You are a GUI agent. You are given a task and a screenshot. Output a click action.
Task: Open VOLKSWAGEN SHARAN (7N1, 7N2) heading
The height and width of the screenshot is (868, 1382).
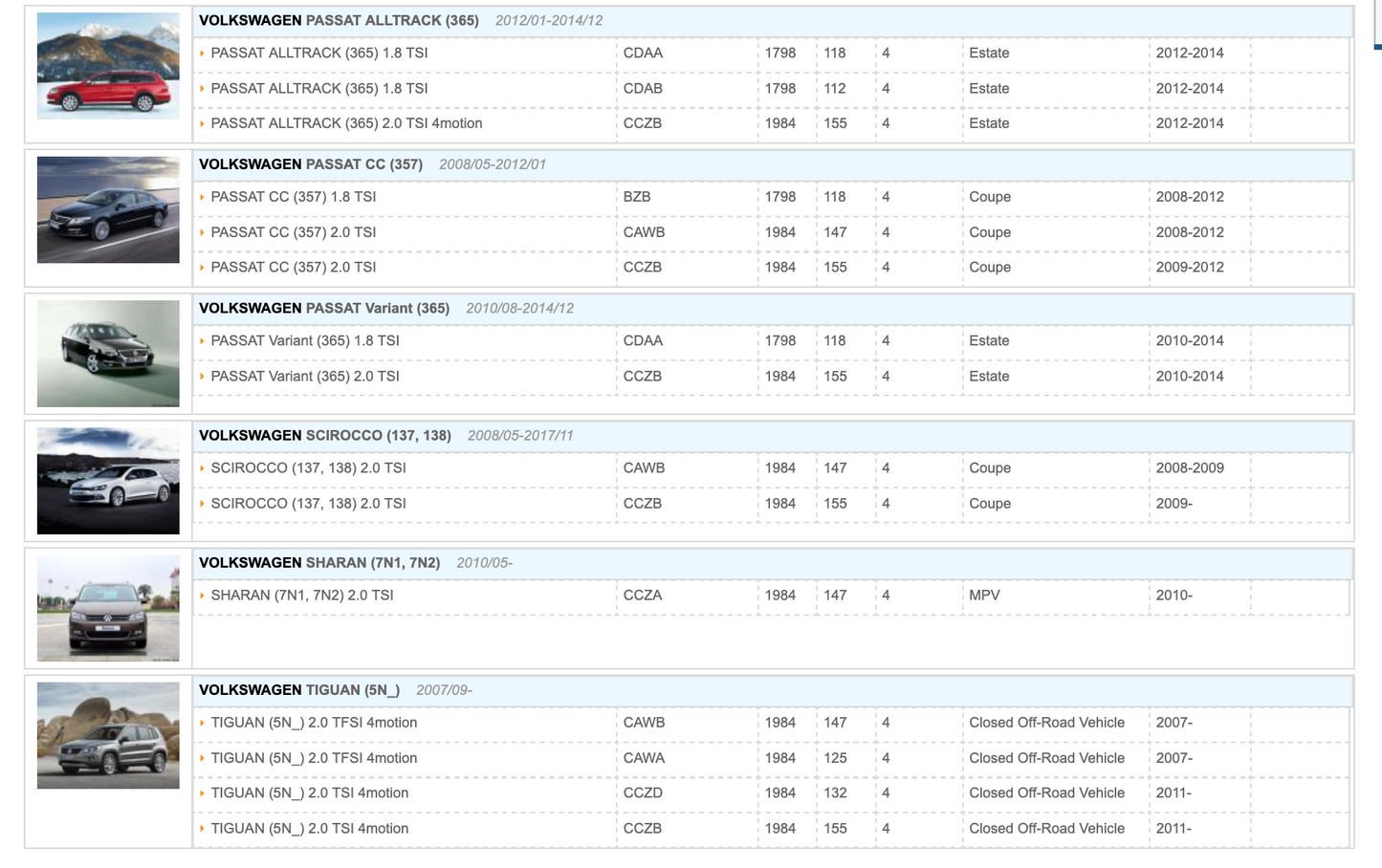(x=319, y=563)
